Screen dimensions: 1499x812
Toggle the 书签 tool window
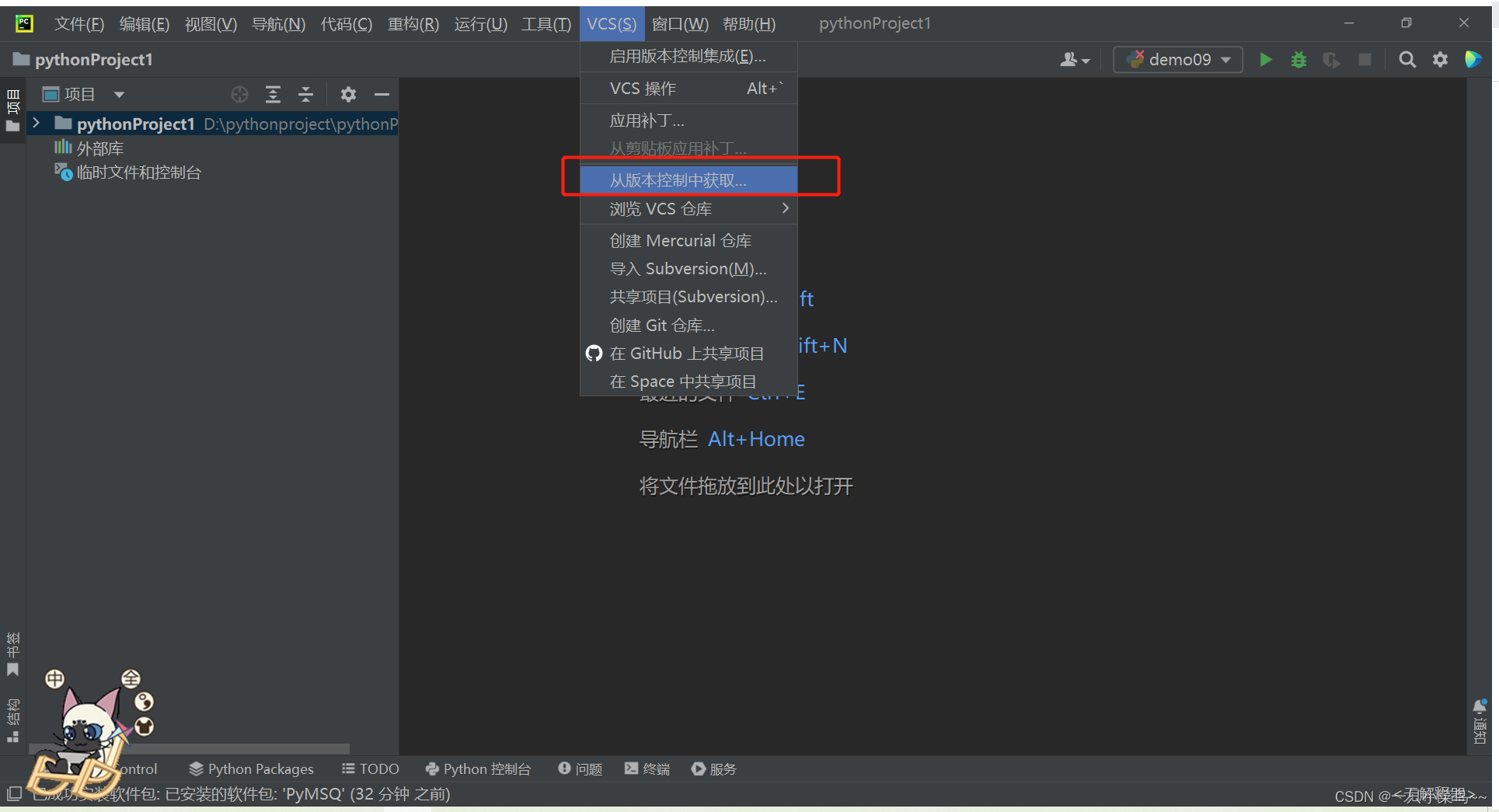pyautogui.click(x=12, y=653)
